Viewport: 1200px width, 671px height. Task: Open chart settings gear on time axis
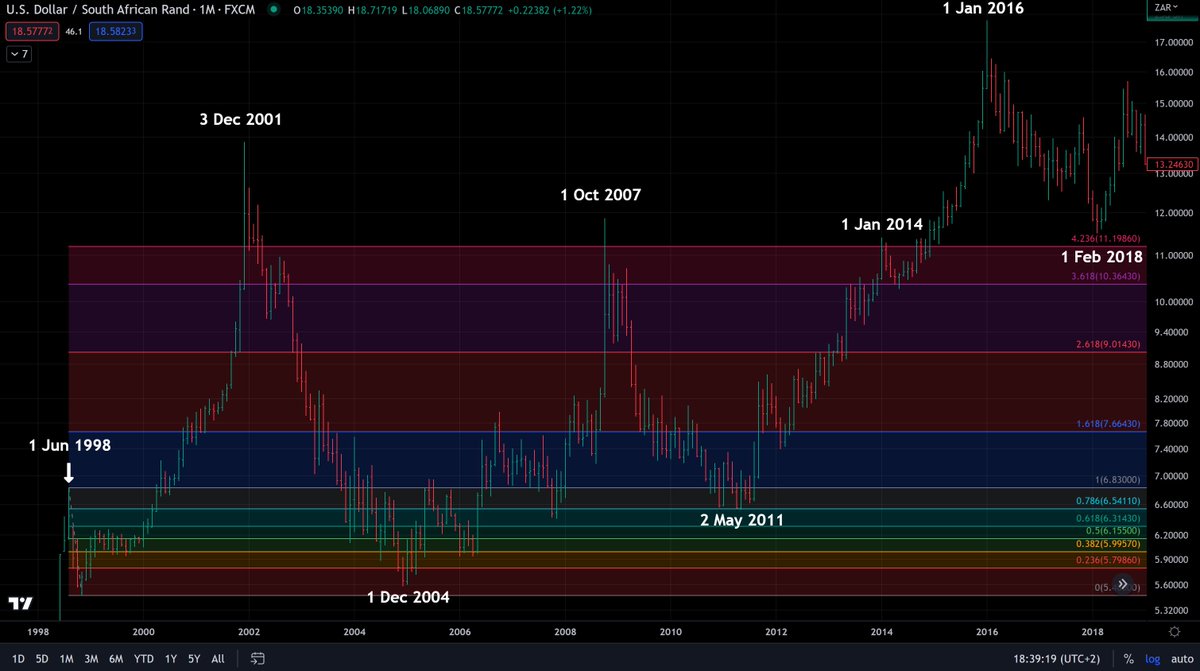click(x=1172, y=632)
